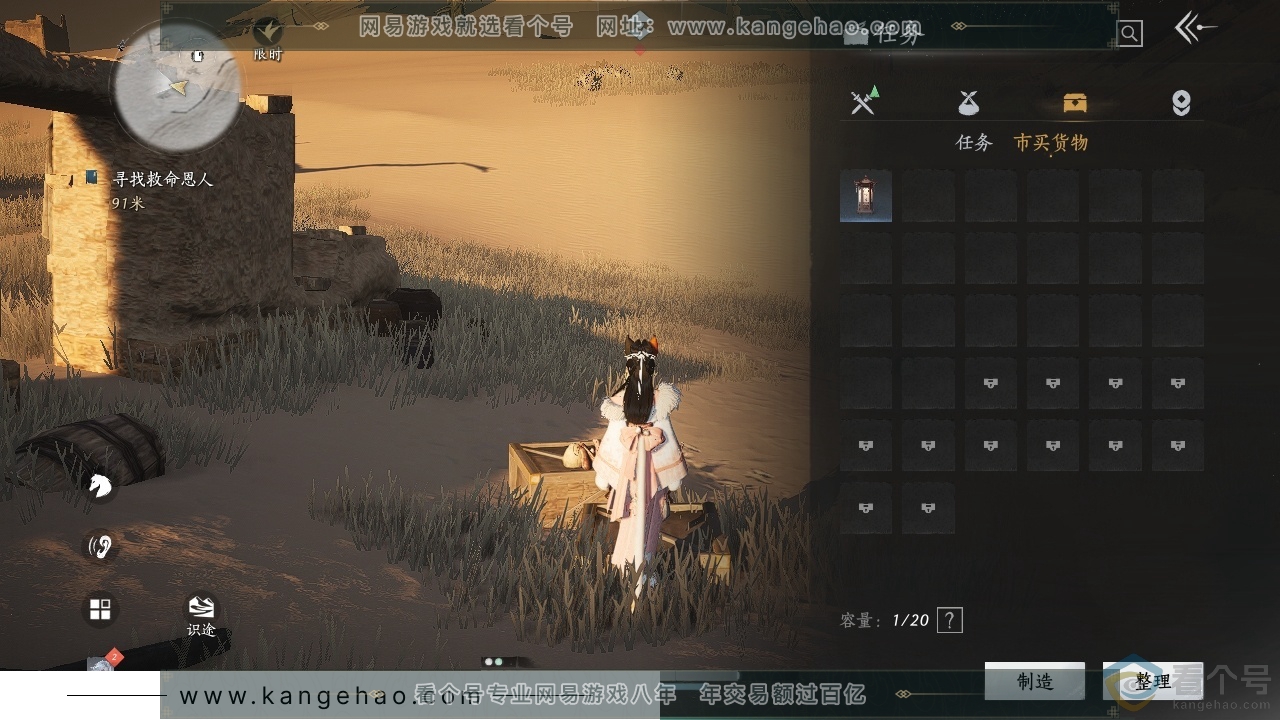Track the quest 寻找救命恩人
This screenshot has width=1280, height=720.
tap(162, 179)
